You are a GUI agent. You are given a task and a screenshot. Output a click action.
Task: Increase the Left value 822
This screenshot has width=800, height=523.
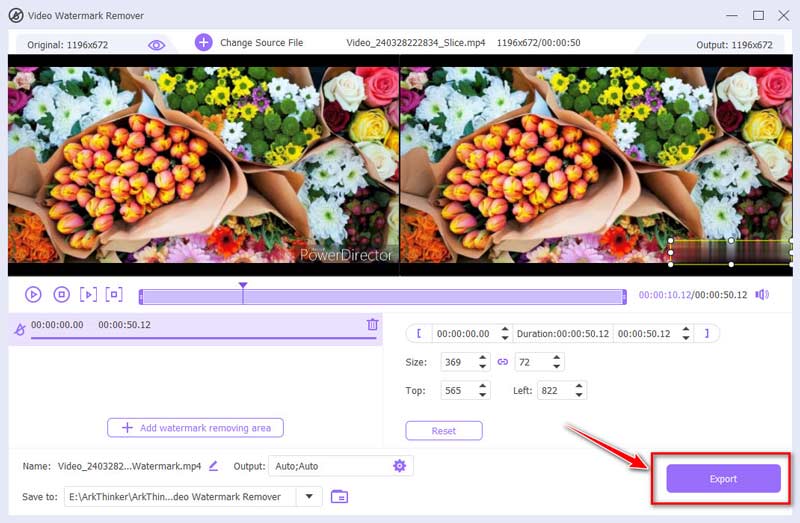579,386
